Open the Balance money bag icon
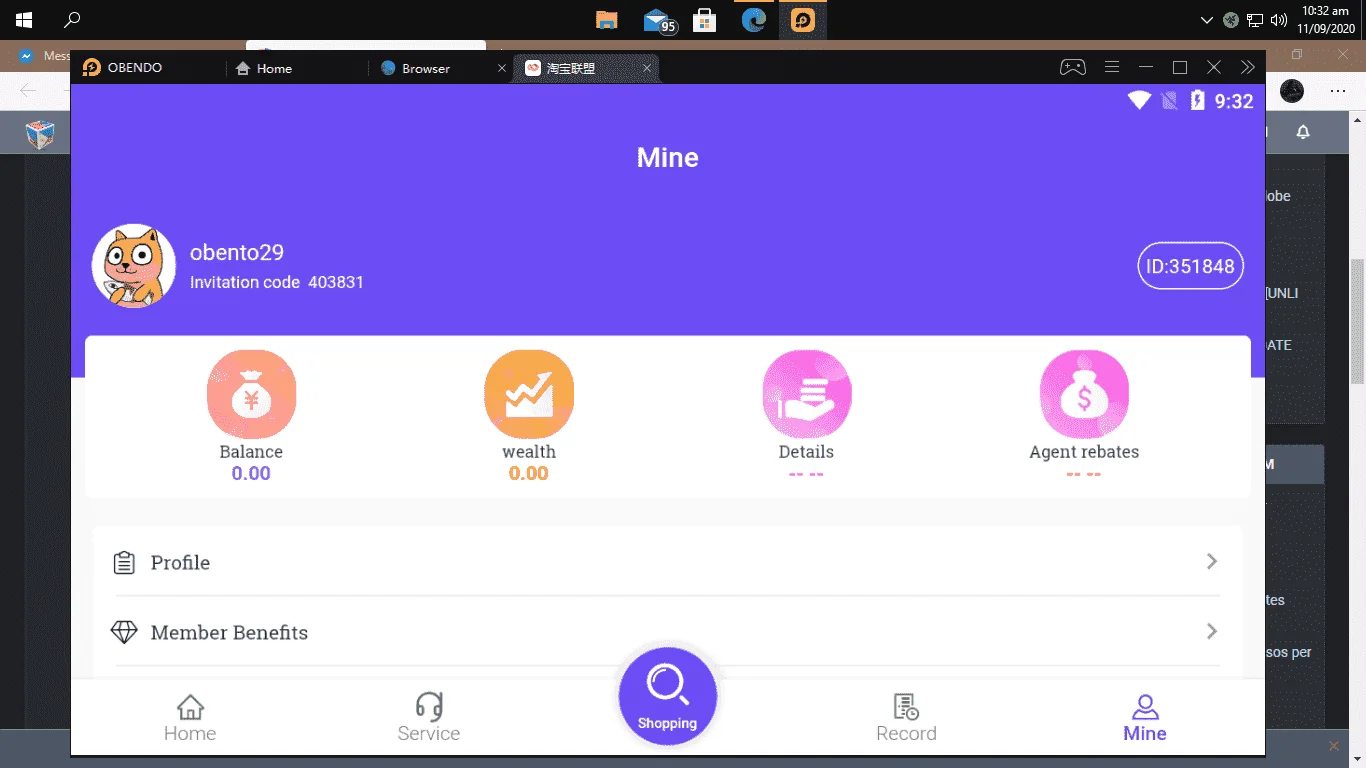 point(251,395)
